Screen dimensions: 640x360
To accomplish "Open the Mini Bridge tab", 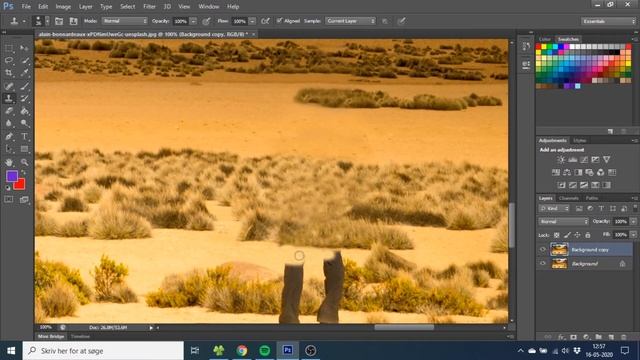I will pyautogui.click(x=51, y=336).
